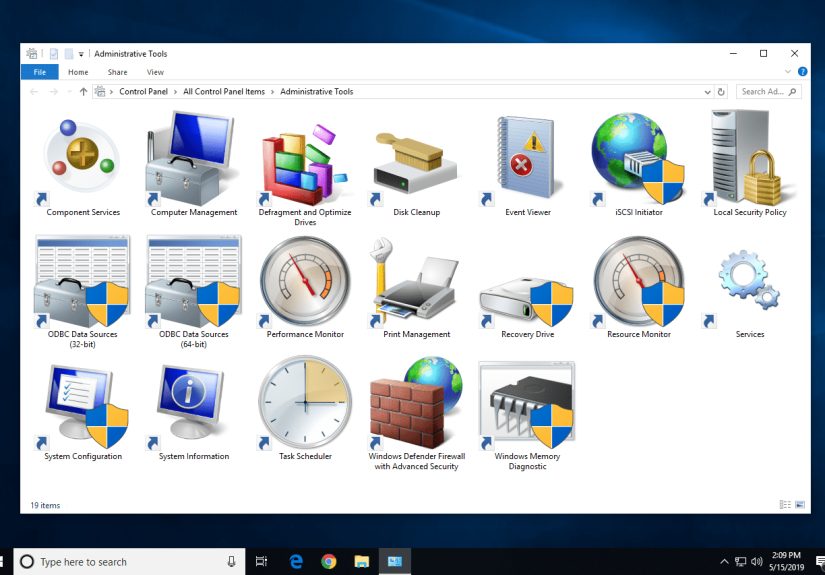The height and width of the screenshot is (575, 825).
Task: Click the Search Administrative Tools box
Action: click(769, 92)
